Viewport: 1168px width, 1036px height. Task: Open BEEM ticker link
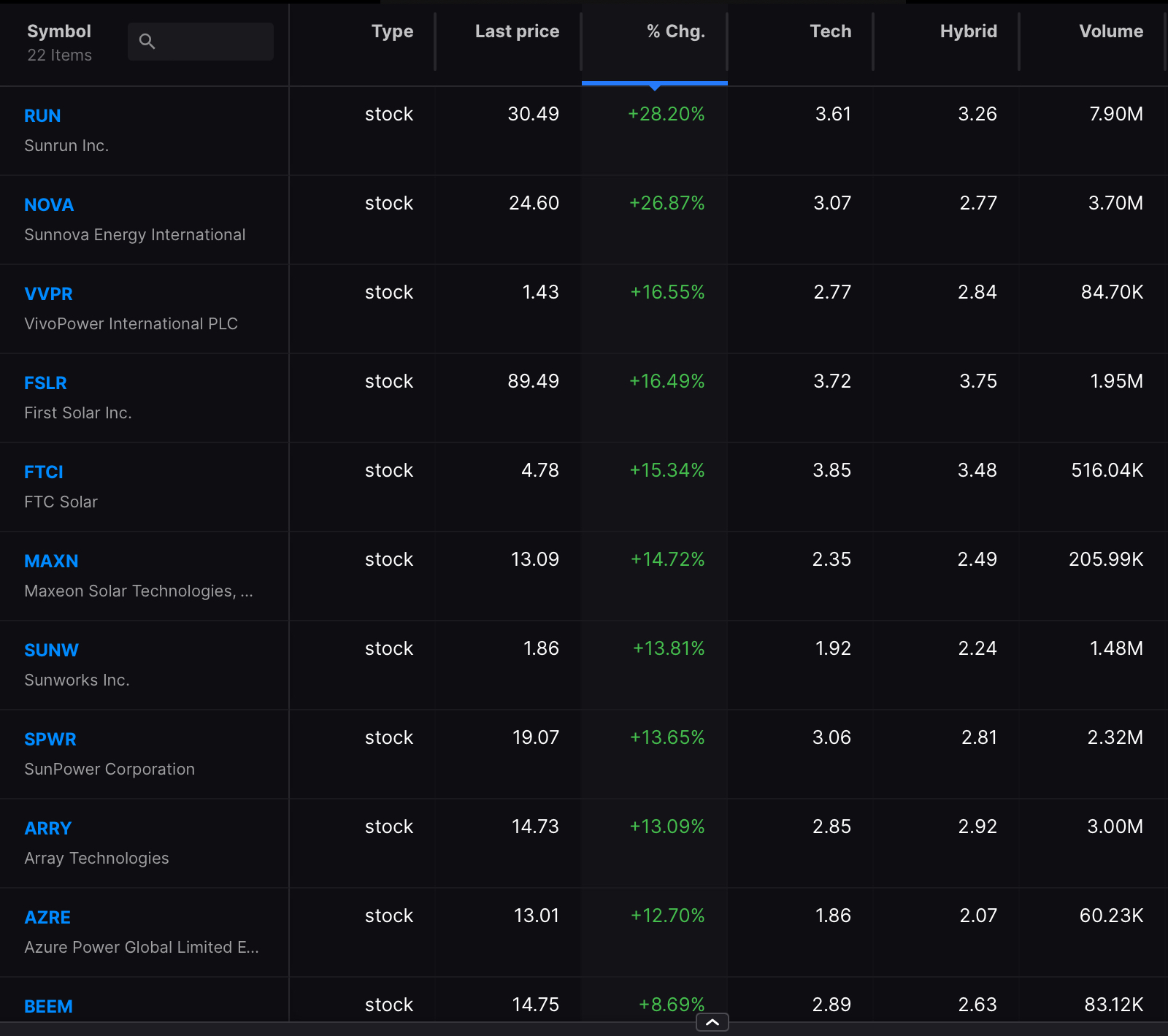click(48, 1007)
